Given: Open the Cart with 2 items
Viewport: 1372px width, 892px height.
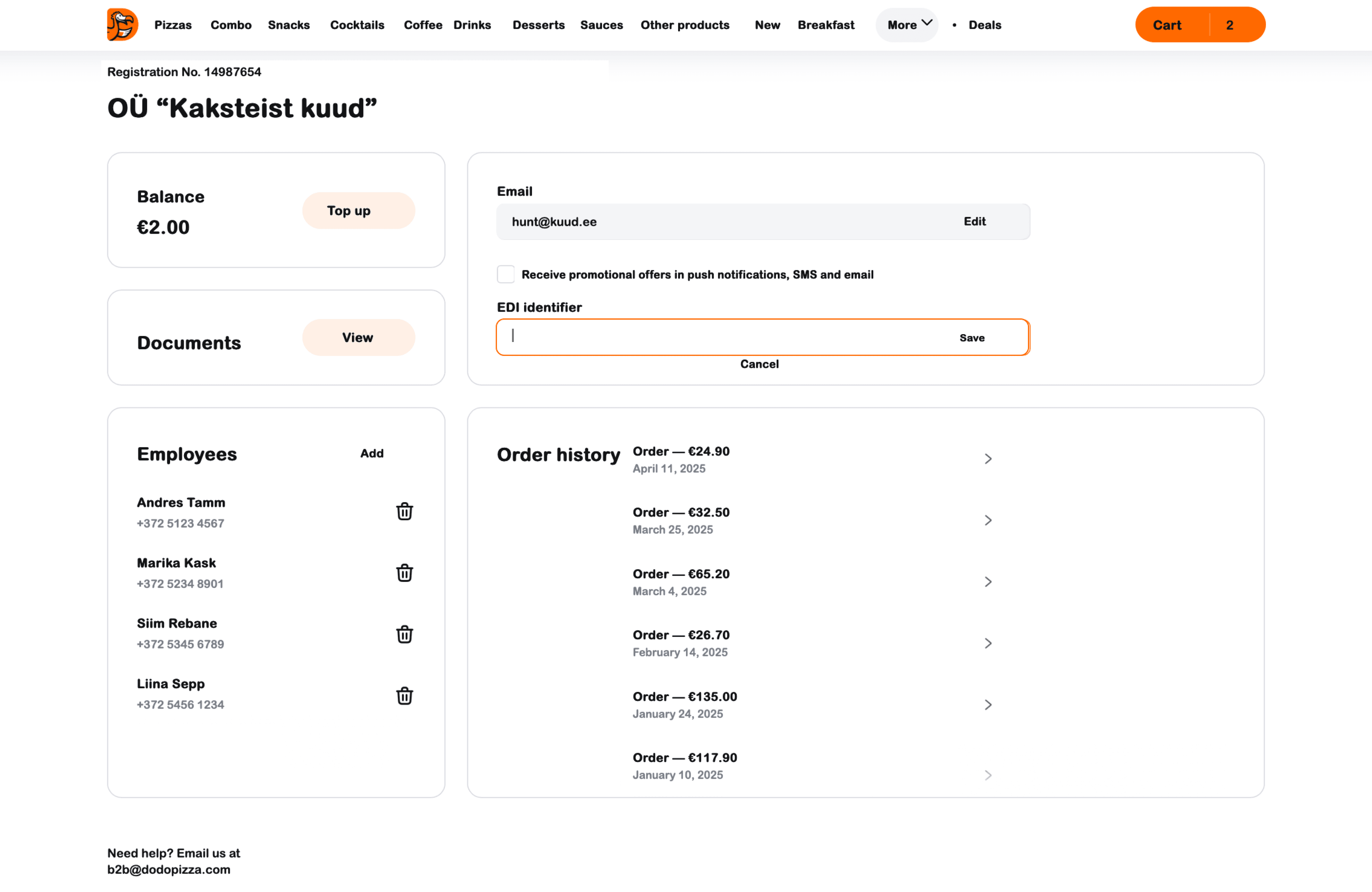Looking at the screenshot, I should (x=1200, y=25).
